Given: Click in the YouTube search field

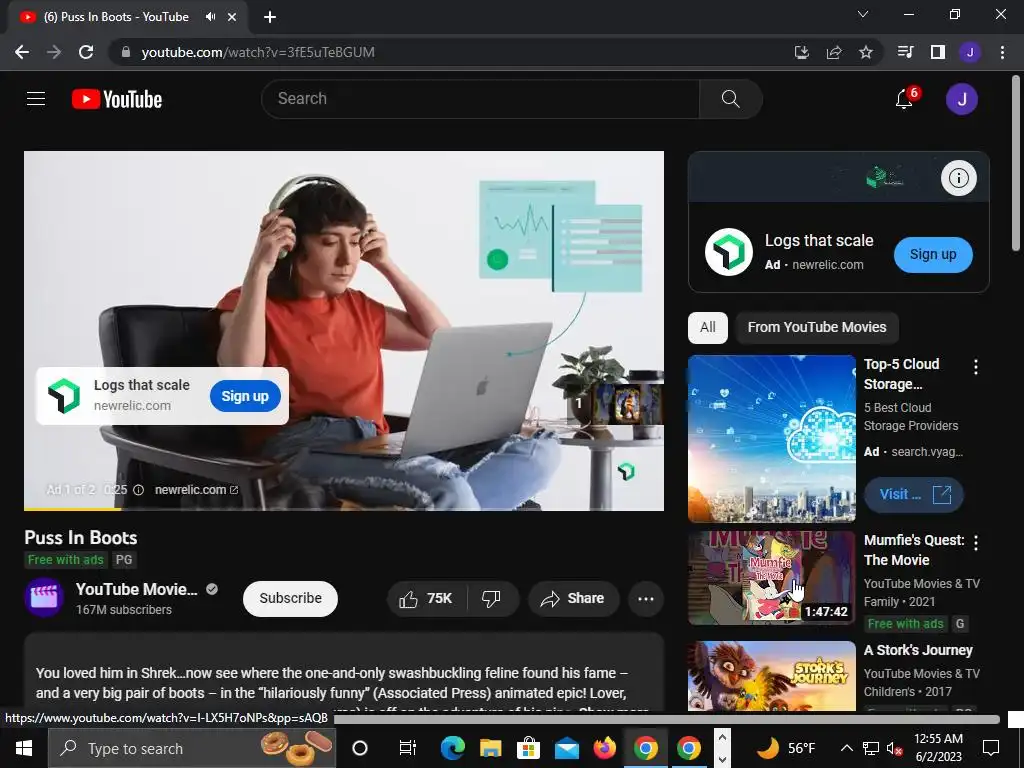Looking at the screenshot, I should (480, 99).
